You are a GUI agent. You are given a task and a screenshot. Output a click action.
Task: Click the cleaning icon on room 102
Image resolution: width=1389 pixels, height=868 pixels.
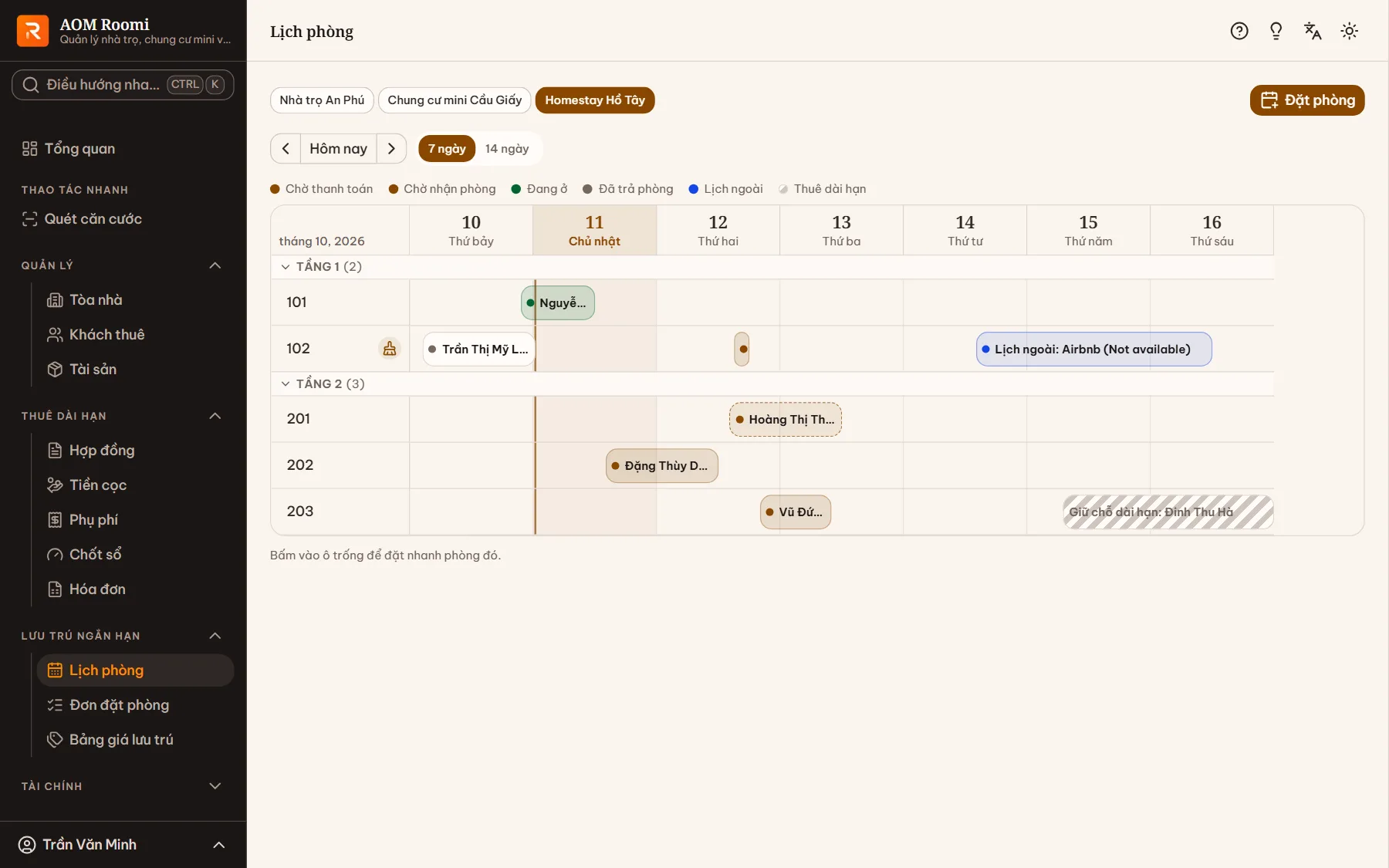(x=390, y=349)
